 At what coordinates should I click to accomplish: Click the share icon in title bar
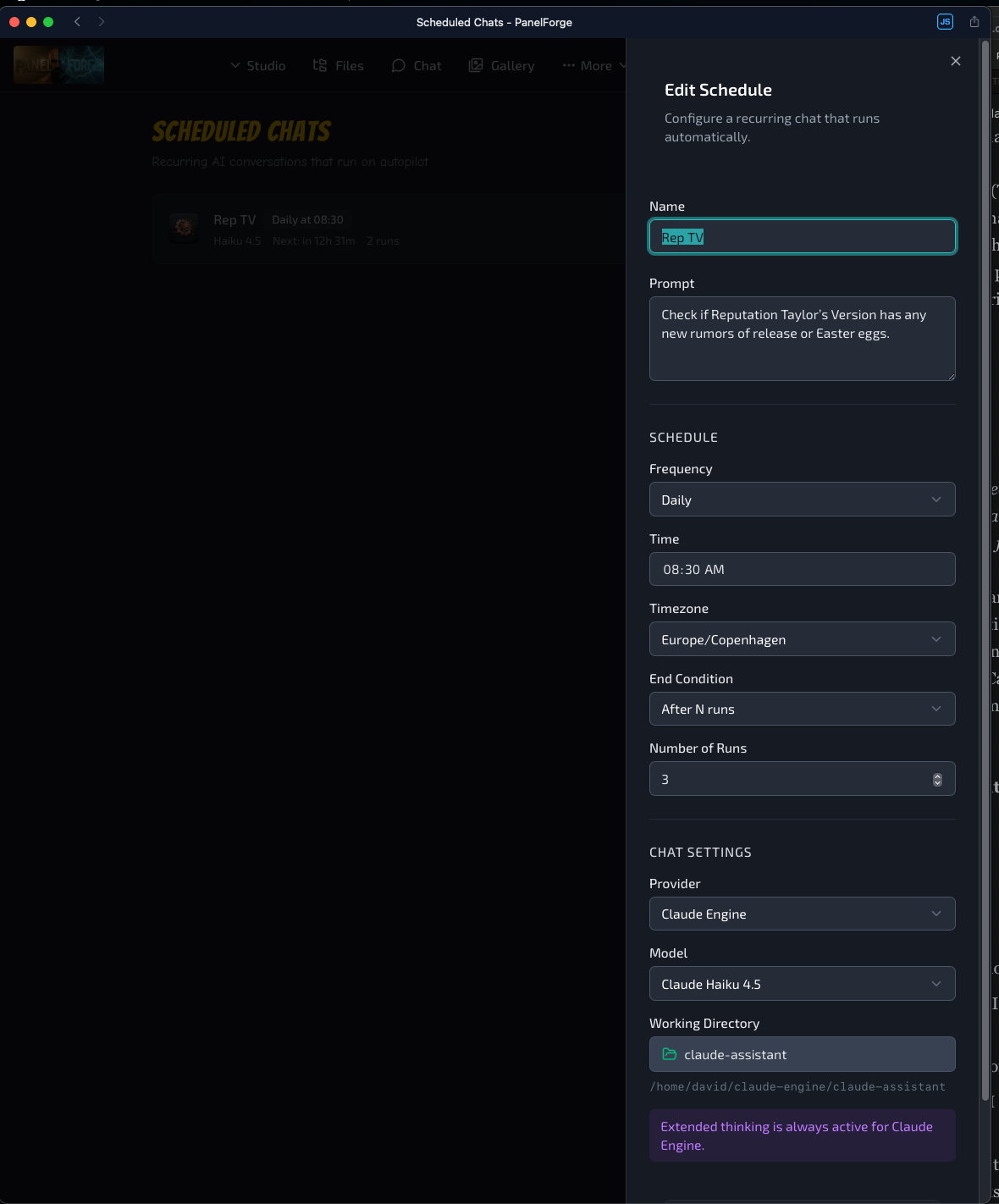pos(974,22)
